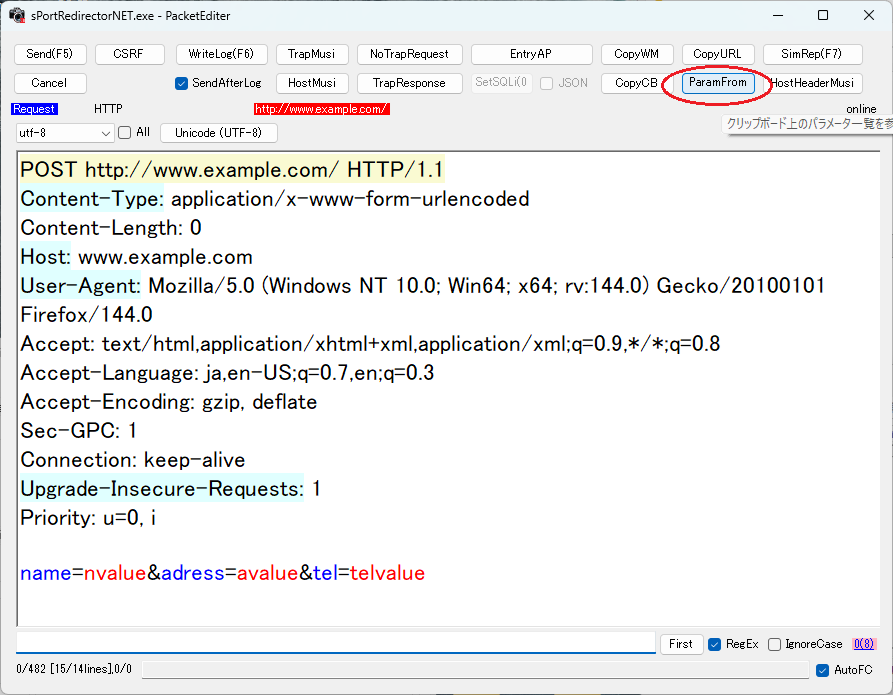Click the SimRep(F7) button
Image resolution: width=893 pixels, height=695 pixels.
pyautogui.click(x=812, y=54)
